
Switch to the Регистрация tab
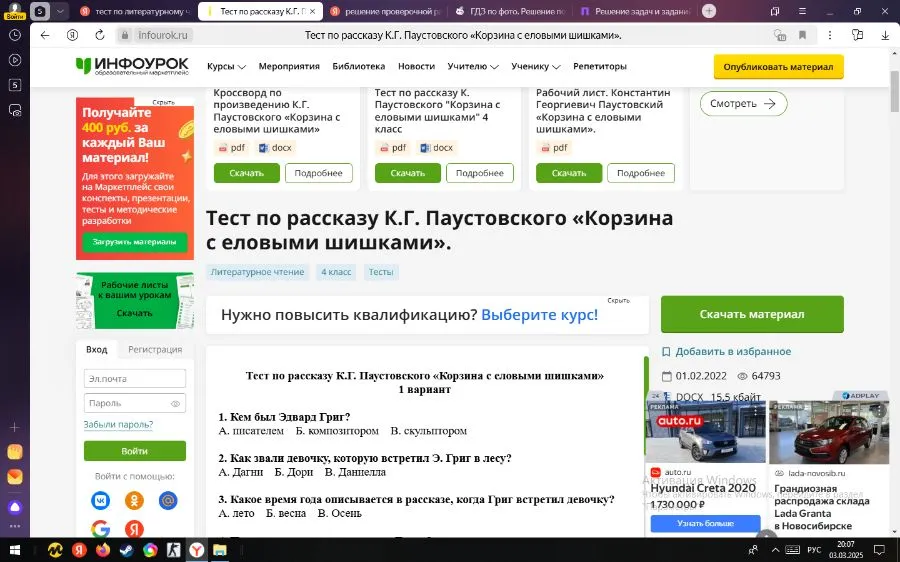click(x=155, y=349)
